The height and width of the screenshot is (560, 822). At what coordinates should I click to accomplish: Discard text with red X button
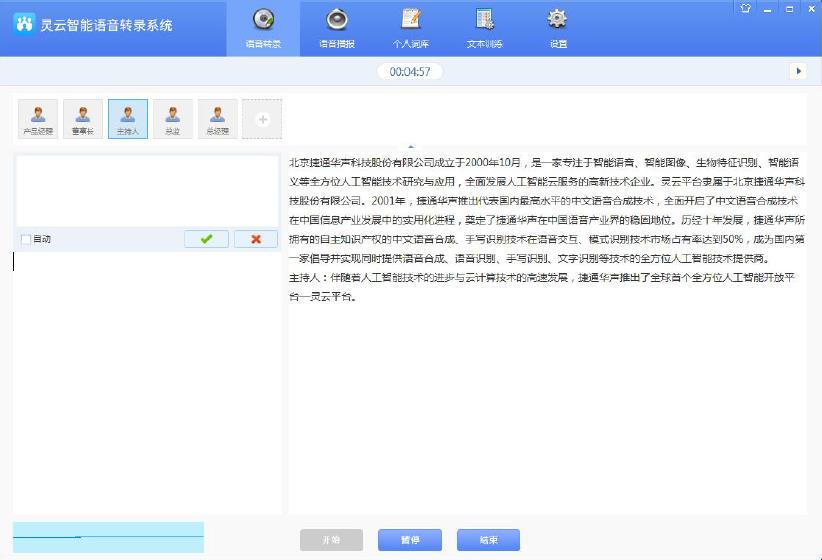[x=256, y=239]
